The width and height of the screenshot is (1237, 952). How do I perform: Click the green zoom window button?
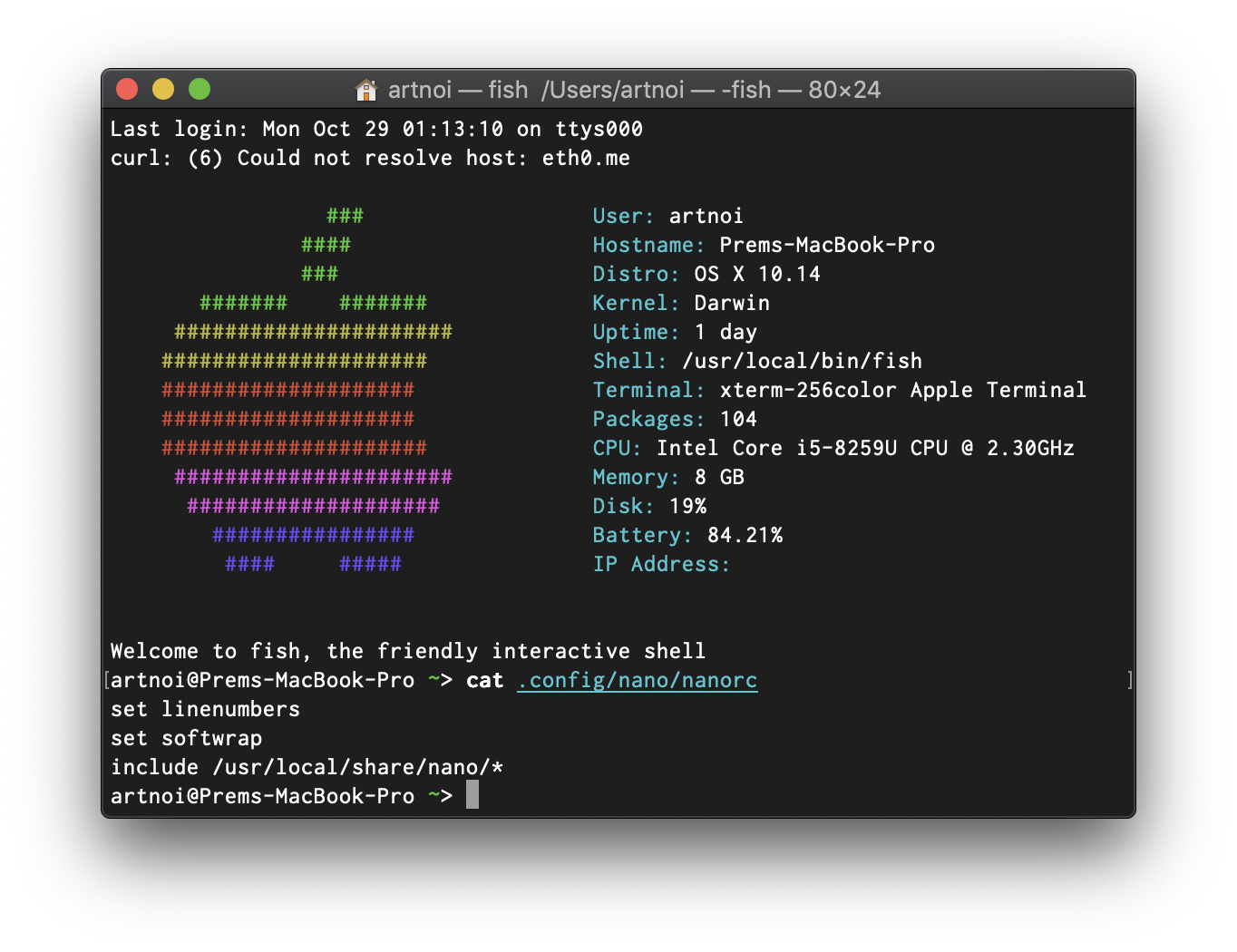200,89
